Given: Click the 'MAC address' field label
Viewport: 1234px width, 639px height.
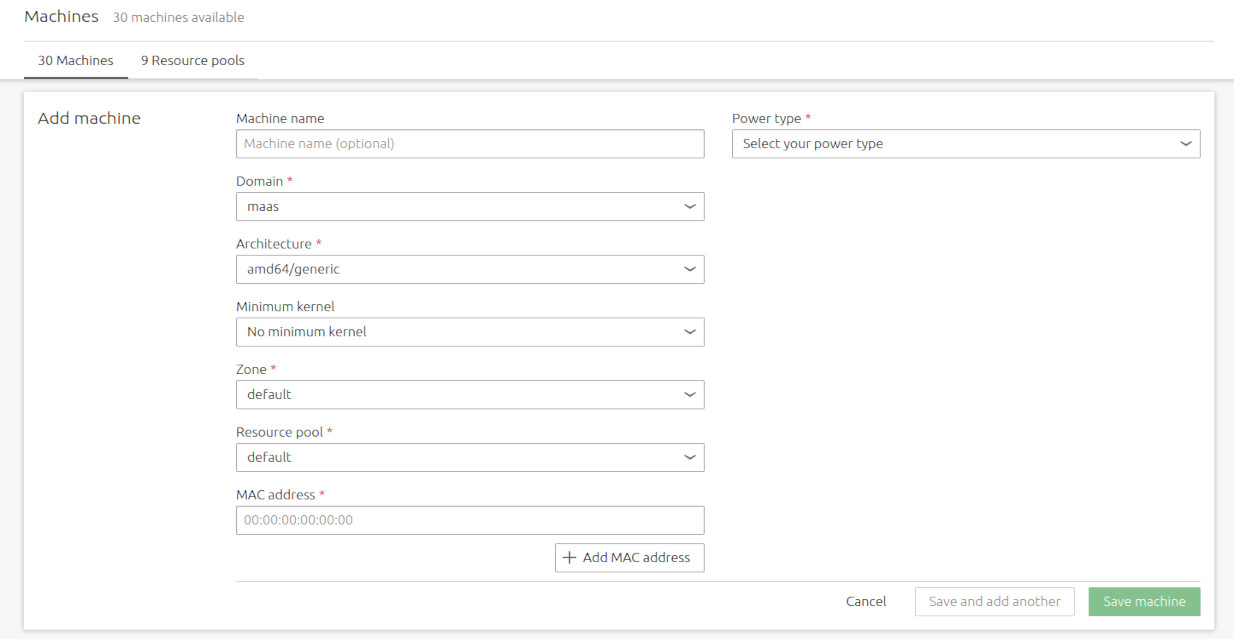Looking at the screenshot, I should (x=275, y=495).
